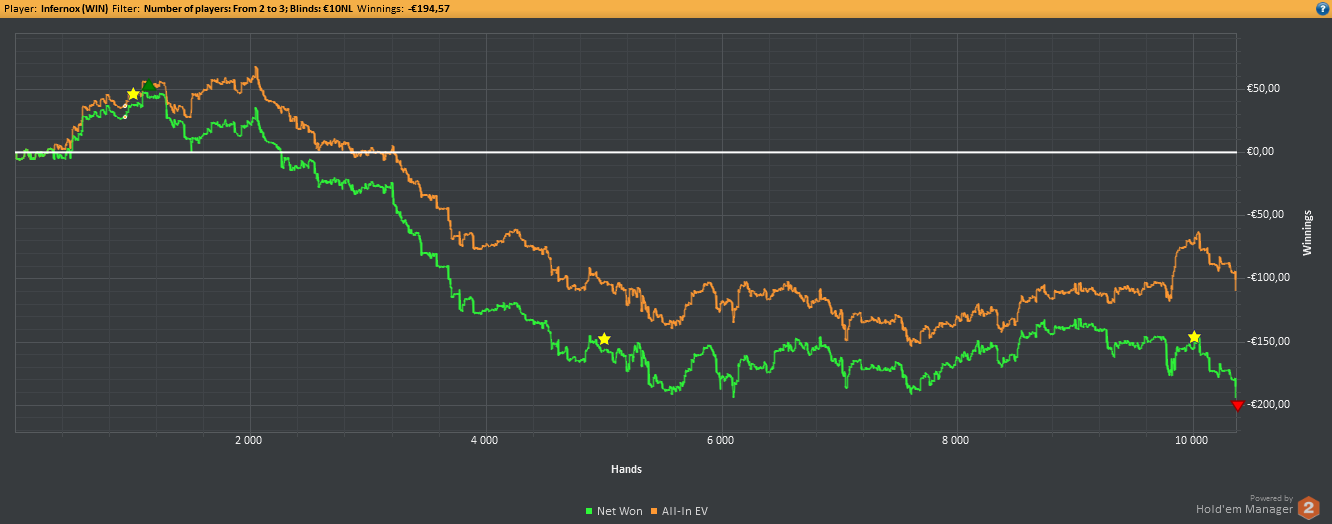Image resolution: width=1332 pixels, height=524 pixels.
Task: Toggle the Net Won legend entry
Action: click(614, 511)
